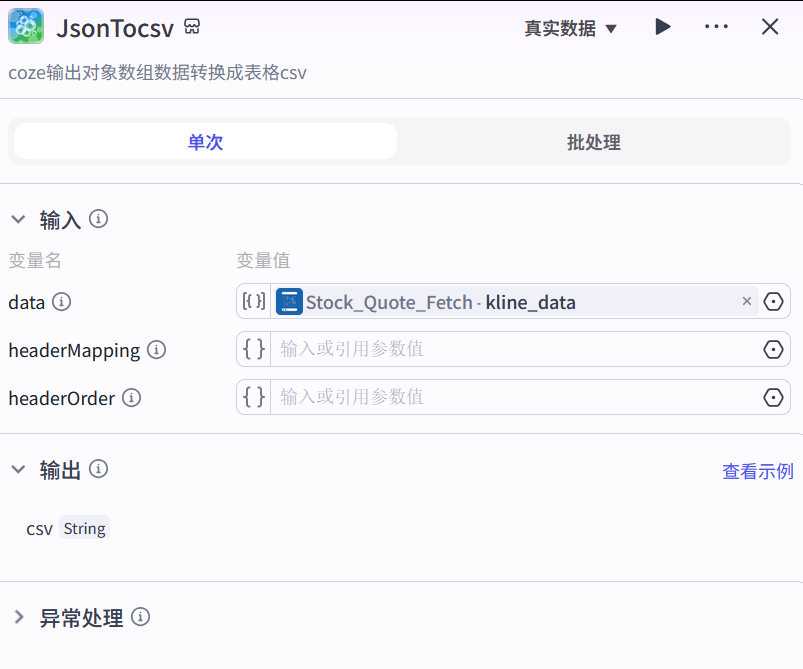Switch to the 单次 tab
803x669 pixels.
click(x=205, y=141)
